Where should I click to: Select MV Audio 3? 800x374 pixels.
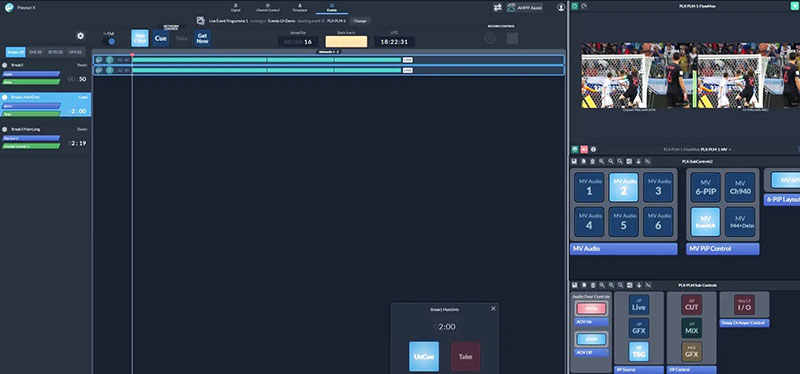click(x=658, y=187)
